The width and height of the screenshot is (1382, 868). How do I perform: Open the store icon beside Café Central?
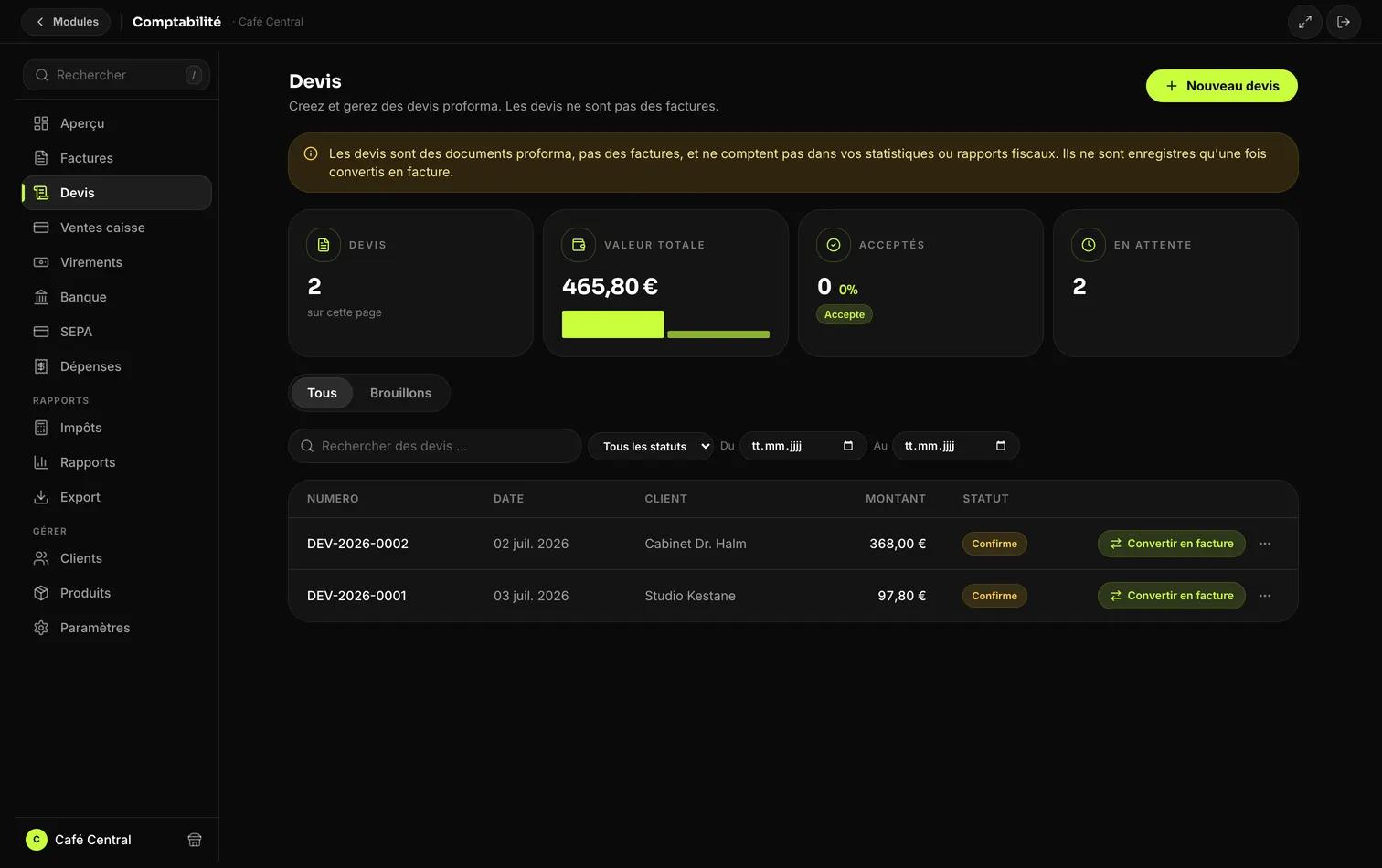[x=195, y=840]
